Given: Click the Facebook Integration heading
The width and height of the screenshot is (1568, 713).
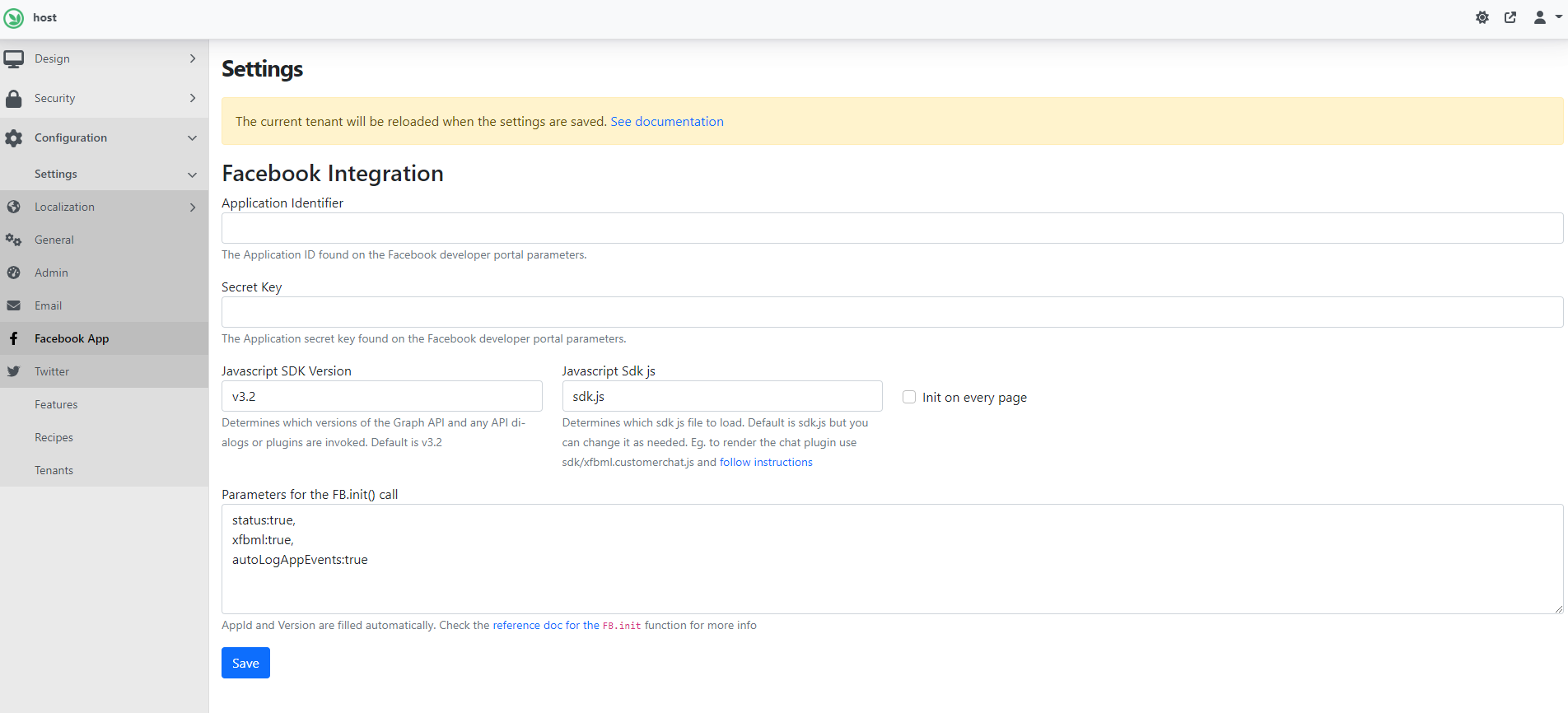Looking at the screenshot, I should (x=333, y=173).
